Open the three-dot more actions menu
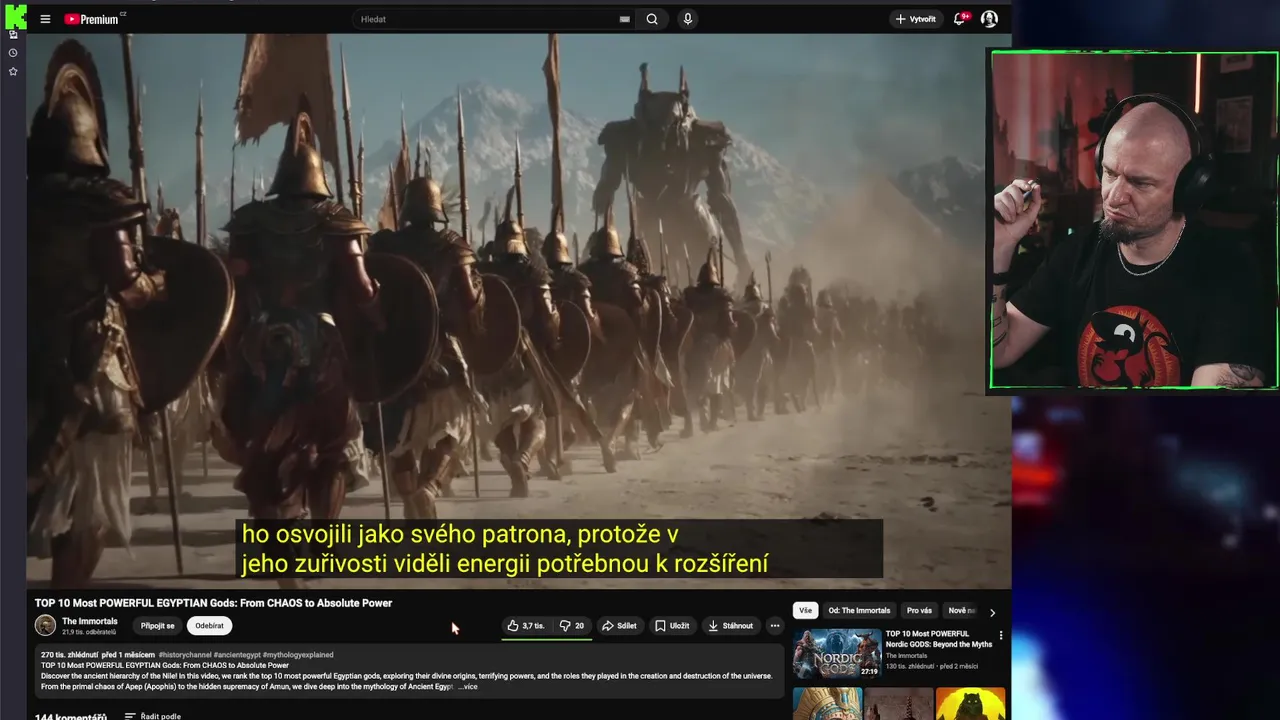The height and width of the screenshot is (720, 1280). (x=774, y=626)
